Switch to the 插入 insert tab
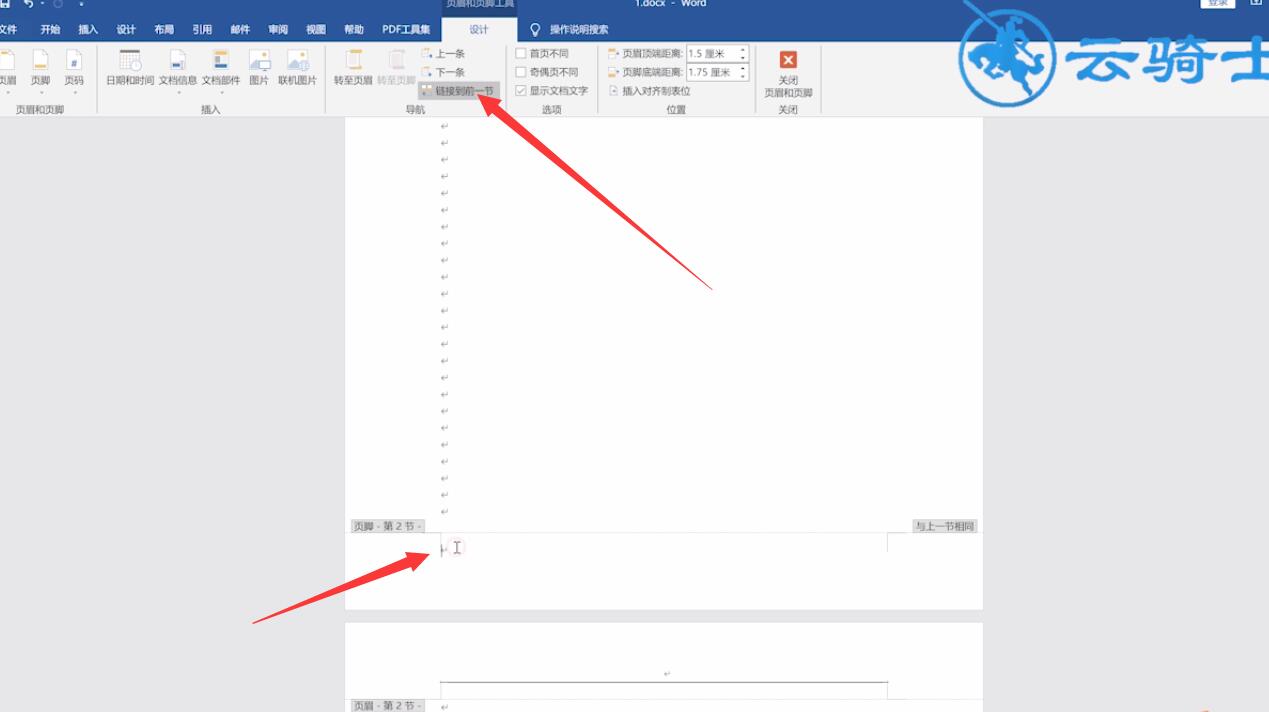 (88, 30)
